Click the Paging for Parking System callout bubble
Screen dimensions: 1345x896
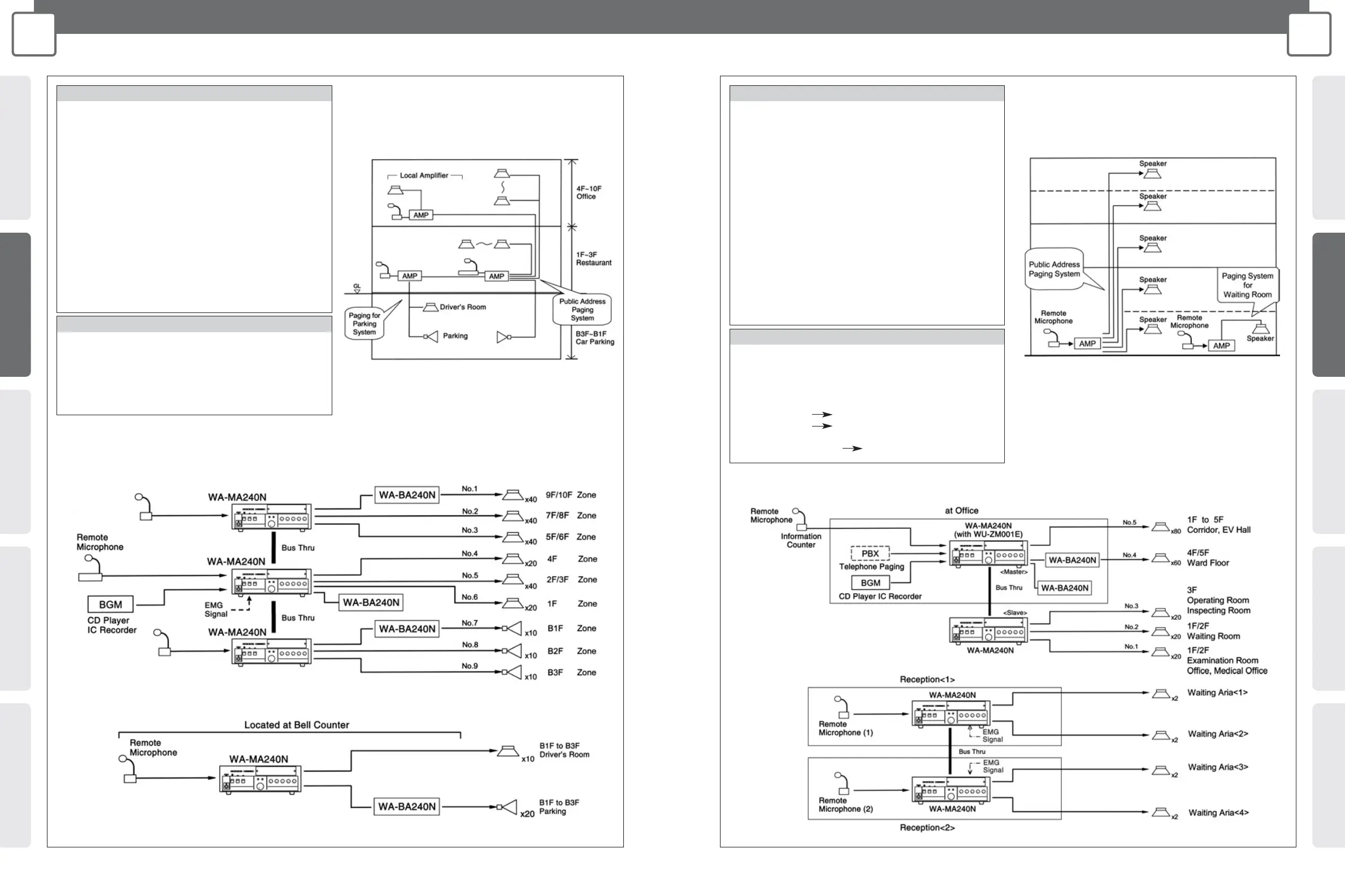pyautogui.click(x=364, y=324)
